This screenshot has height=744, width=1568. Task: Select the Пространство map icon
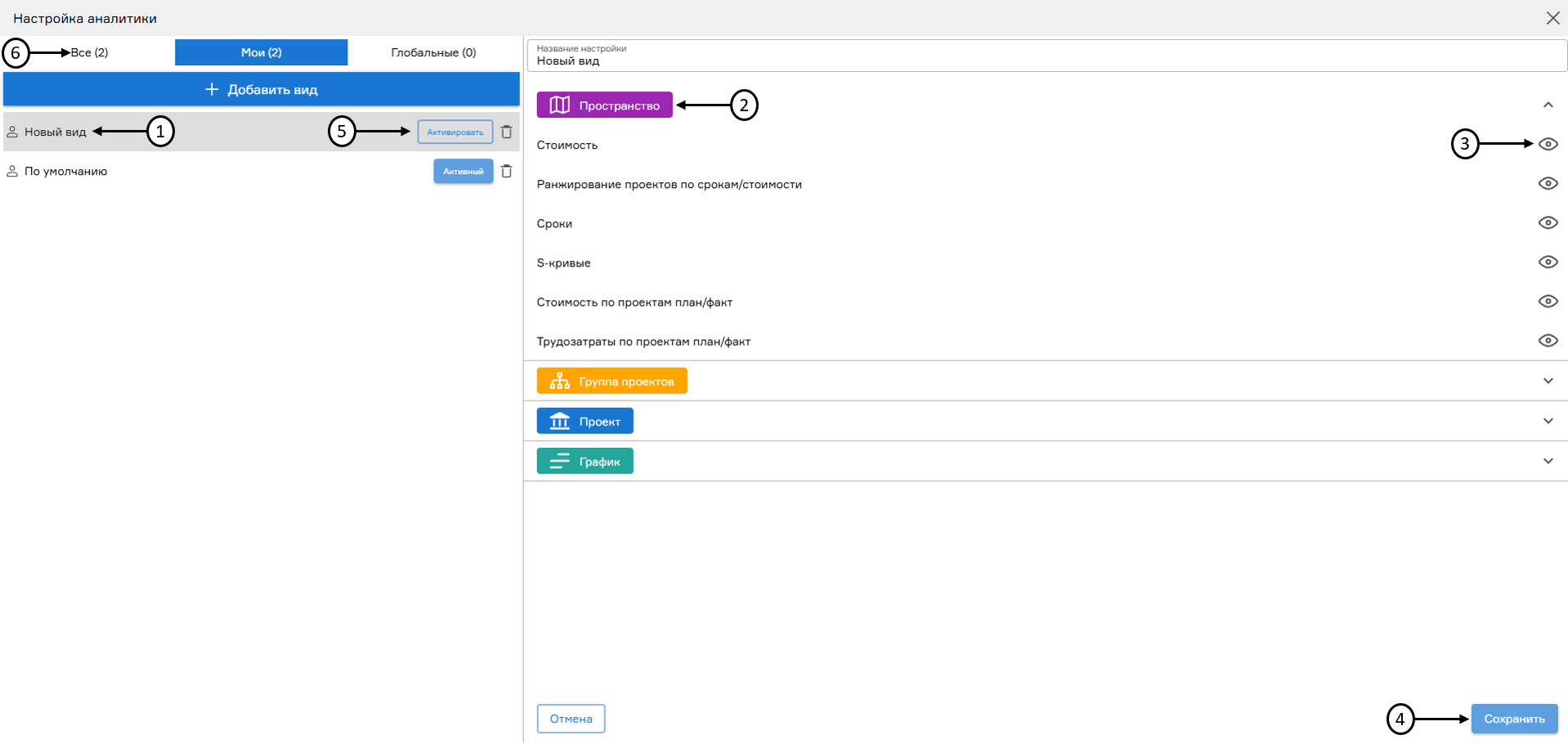point(560,105)
